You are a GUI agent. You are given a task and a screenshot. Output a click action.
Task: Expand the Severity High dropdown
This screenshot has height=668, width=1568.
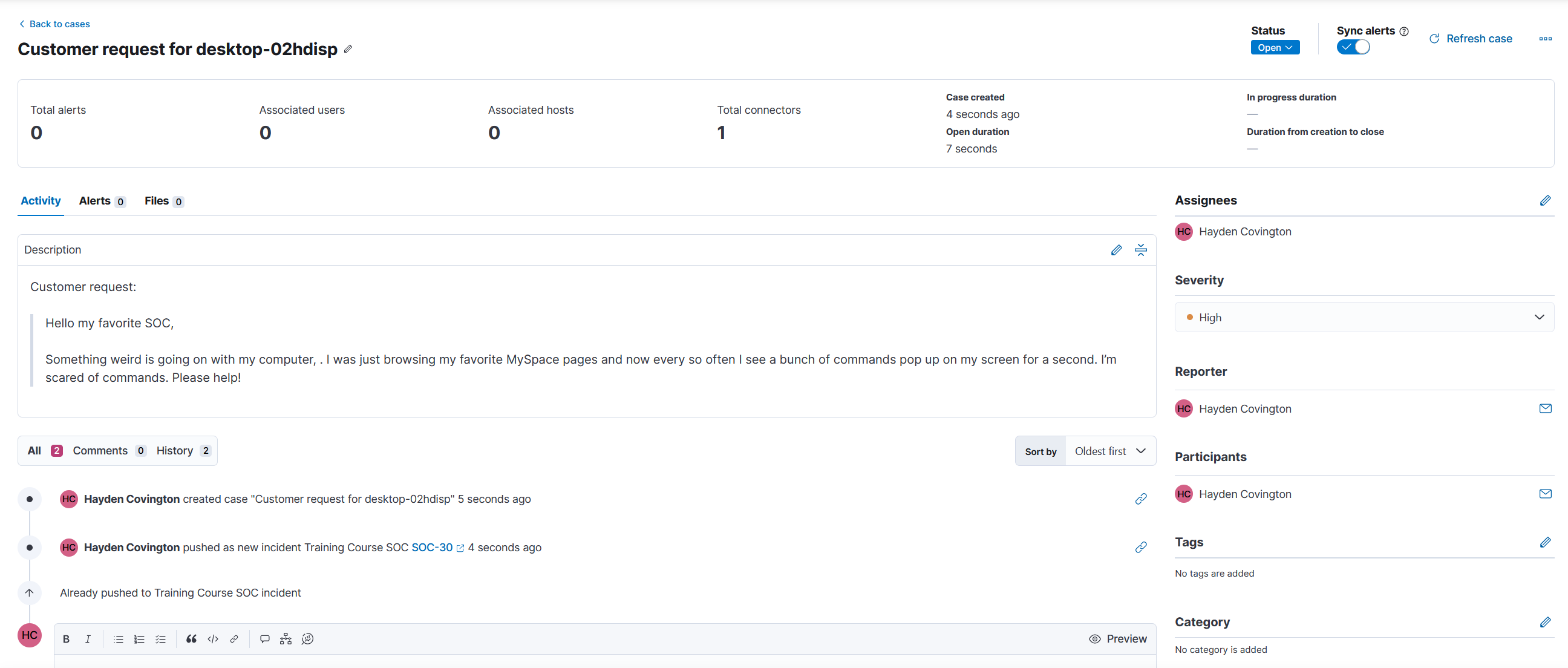tap(1364, 317)
